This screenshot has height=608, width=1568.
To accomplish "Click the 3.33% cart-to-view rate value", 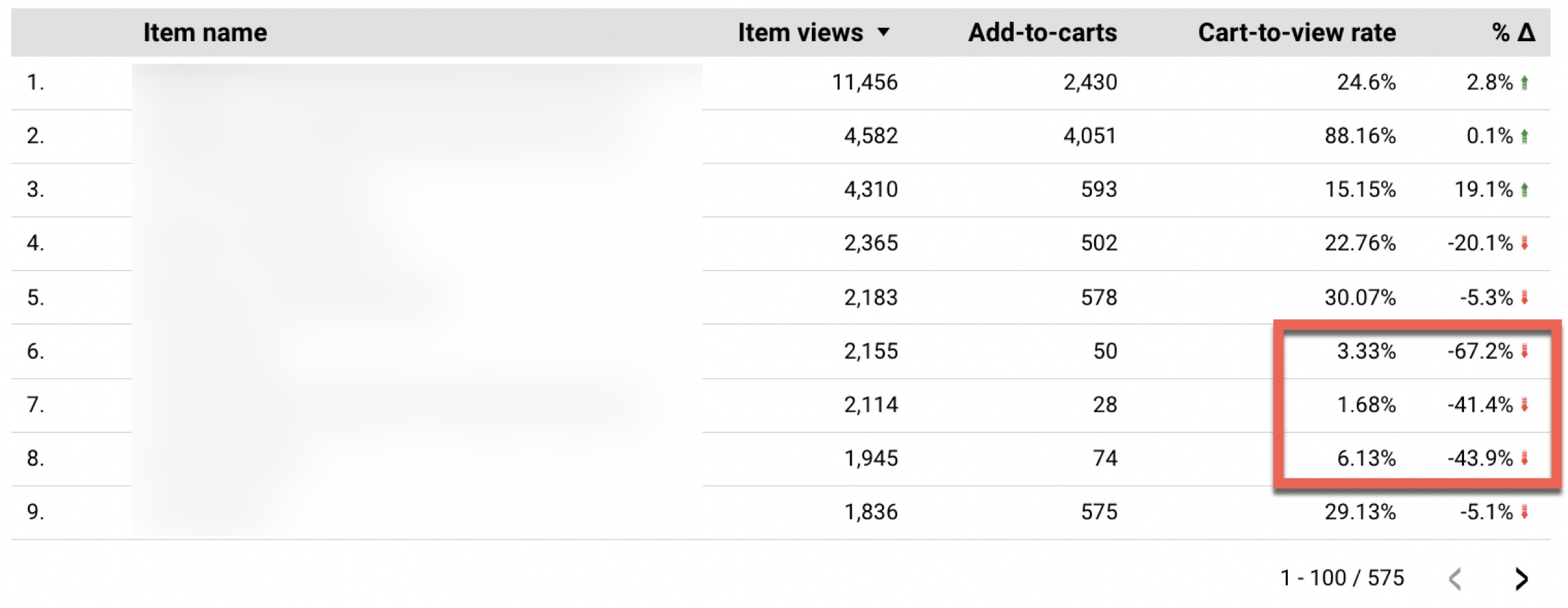I will coord(1366,351).
